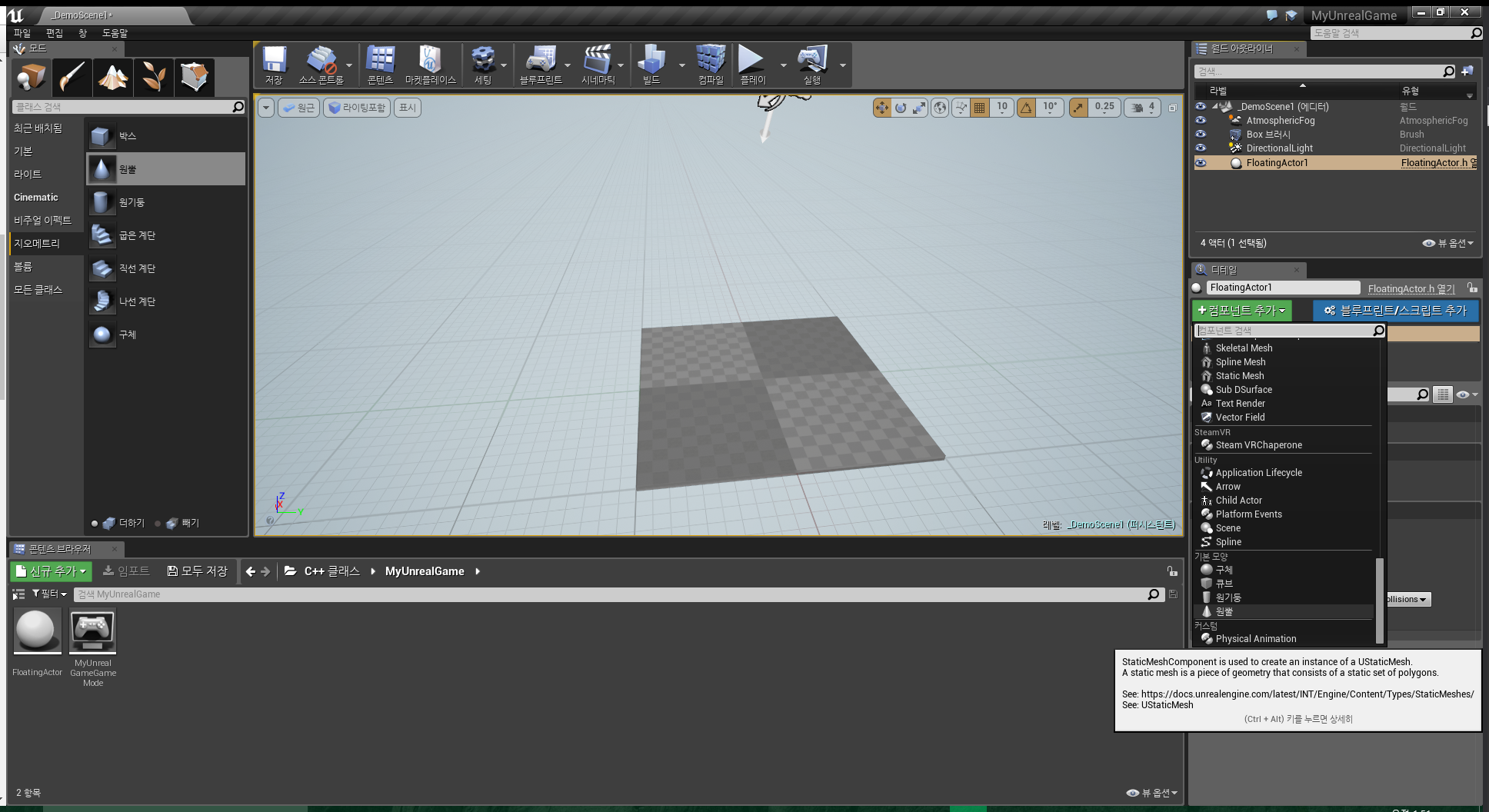Open the grid snap value 10 dropdown
This screenshot has width=1489, height=812.
(1002, 108)
